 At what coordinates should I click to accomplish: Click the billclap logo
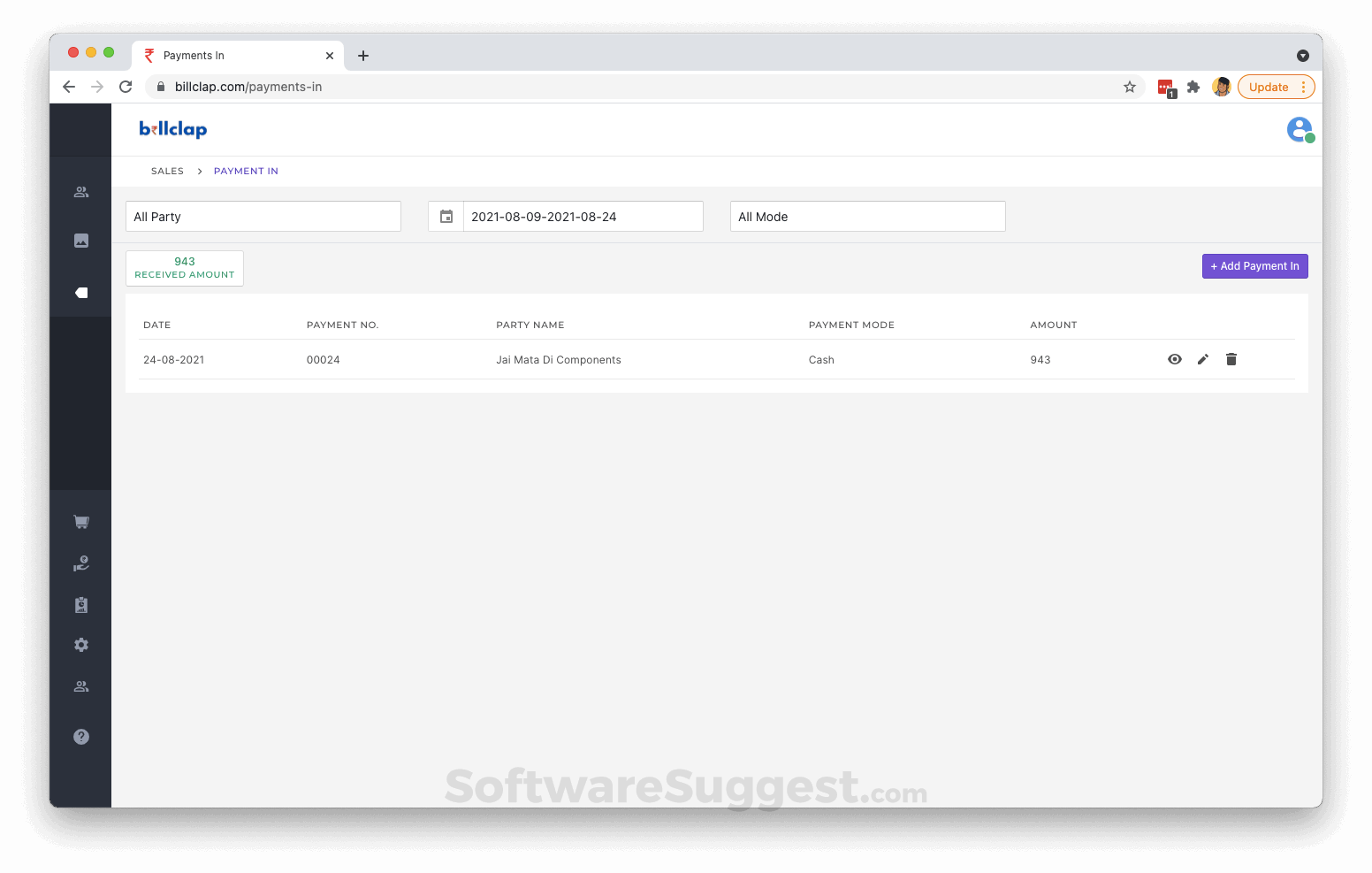(172, 129)
